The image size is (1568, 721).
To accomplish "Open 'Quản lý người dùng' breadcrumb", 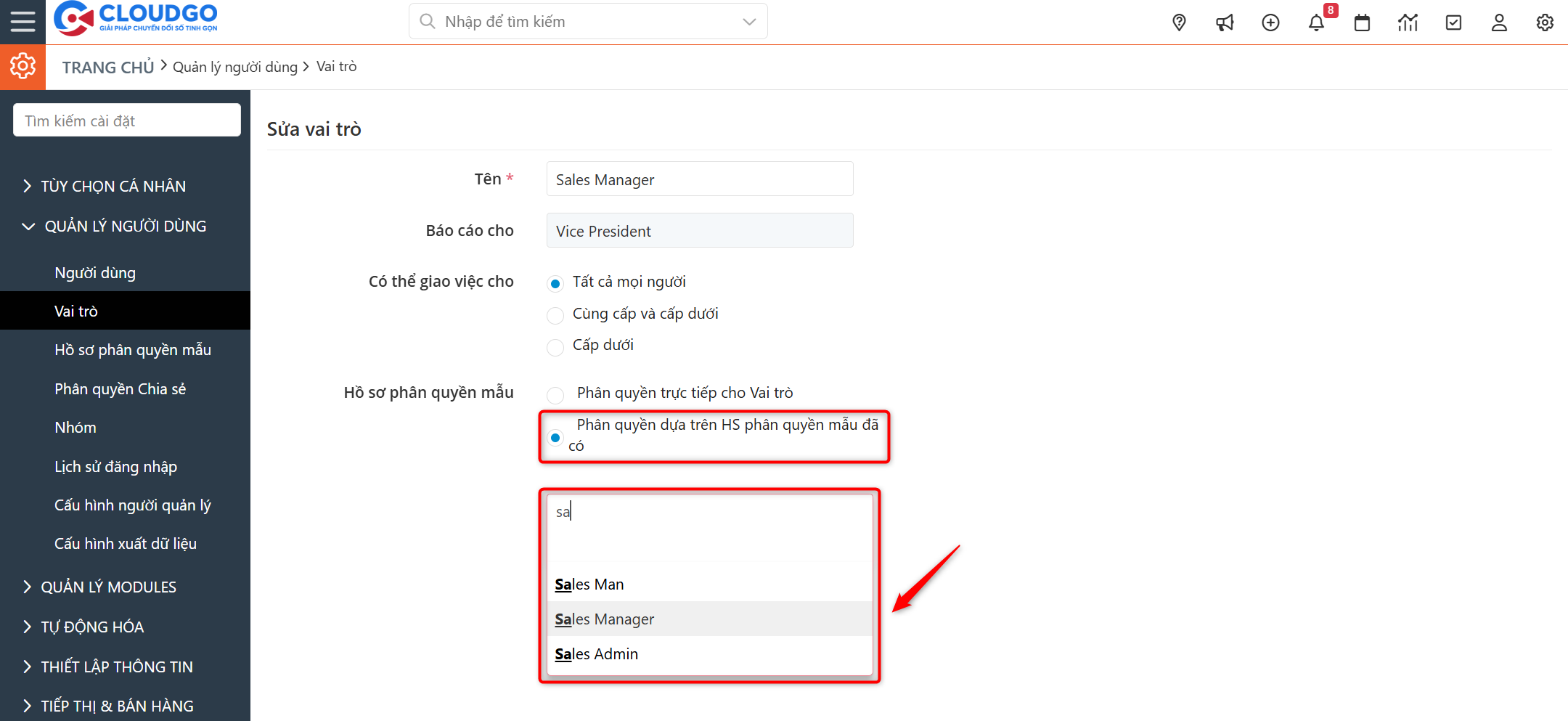I will point(235,66).
